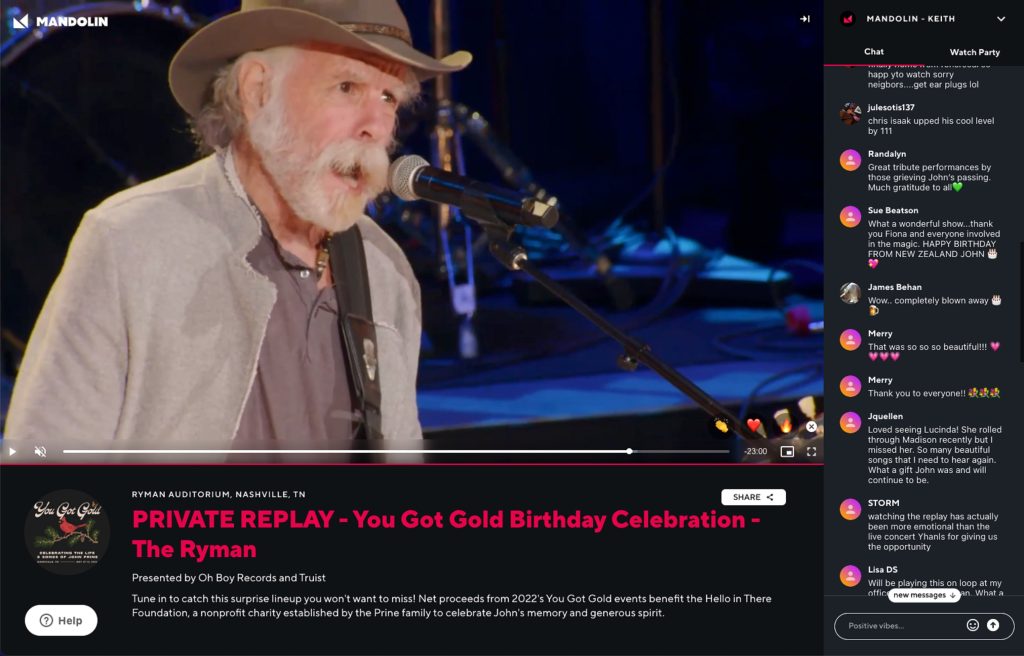The width and height of the screenshot is (1024, 656).
Task: Send the fire emoji reaction
Action: (x=785, y=425)
